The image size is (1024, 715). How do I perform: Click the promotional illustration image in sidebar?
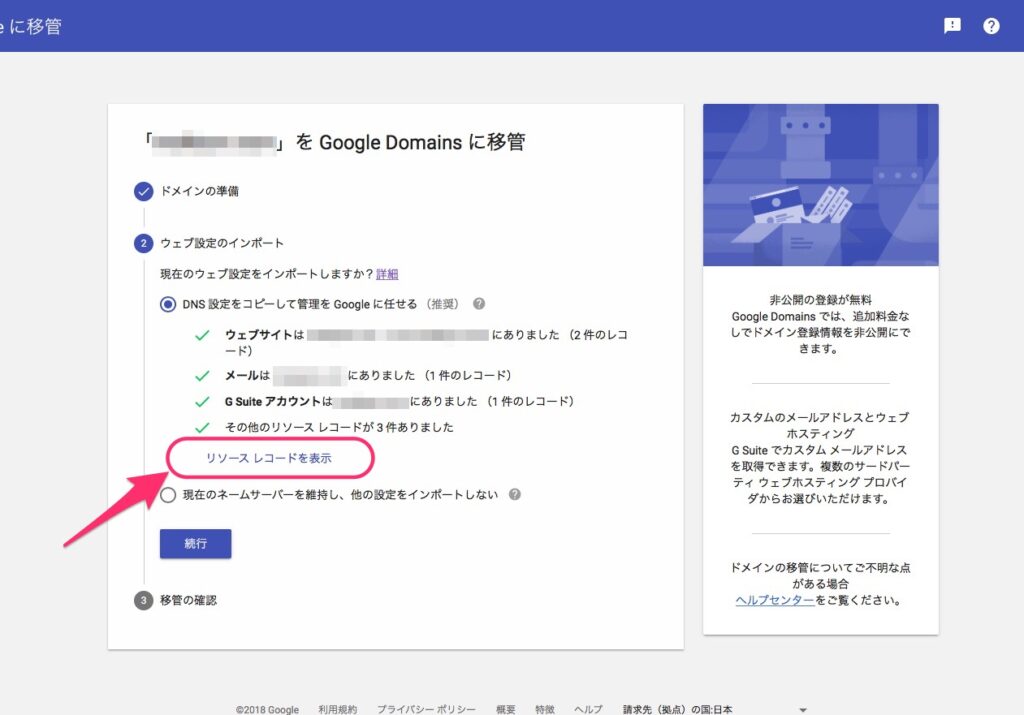821,185
